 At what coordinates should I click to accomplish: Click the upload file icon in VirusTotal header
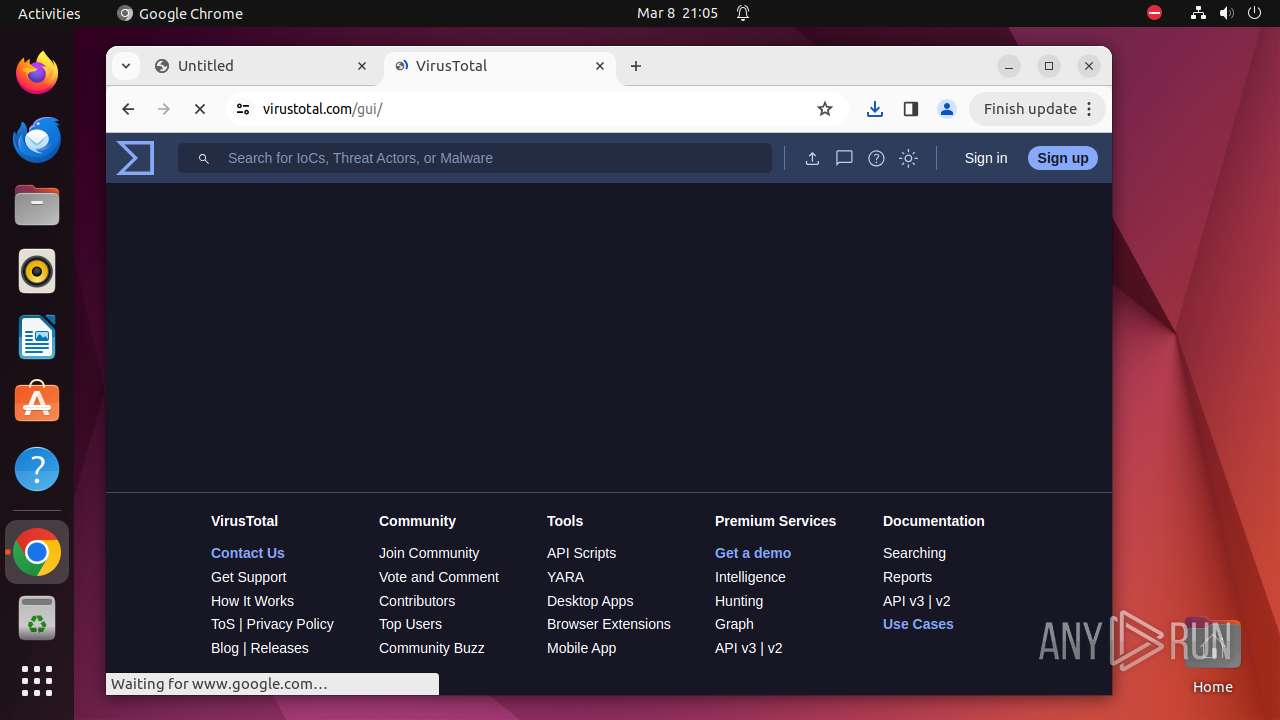pyautogui.click(x=812, y=158)
